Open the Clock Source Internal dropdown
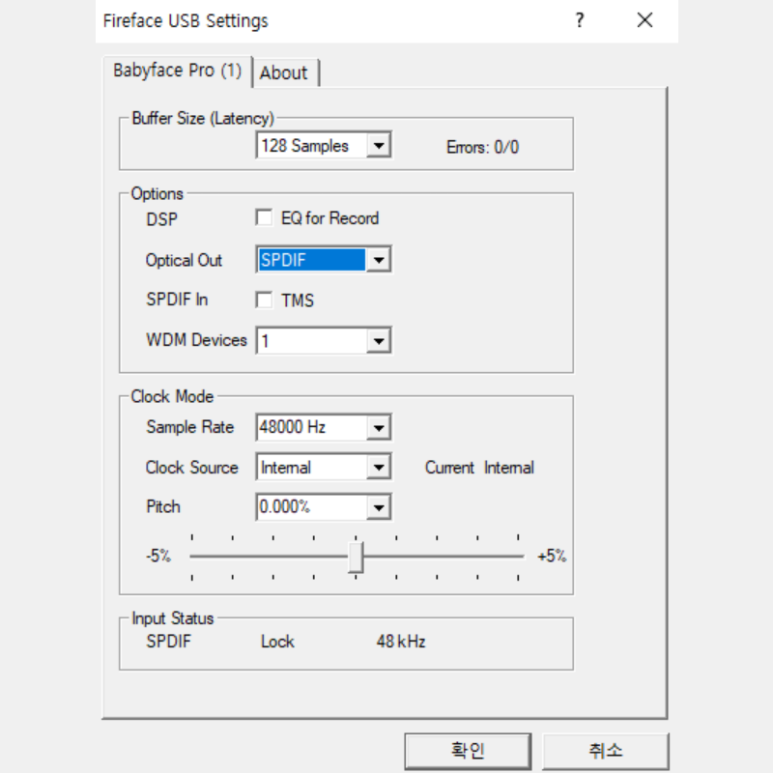The width and height of the screenshot is (773, 773). point(323,467)
